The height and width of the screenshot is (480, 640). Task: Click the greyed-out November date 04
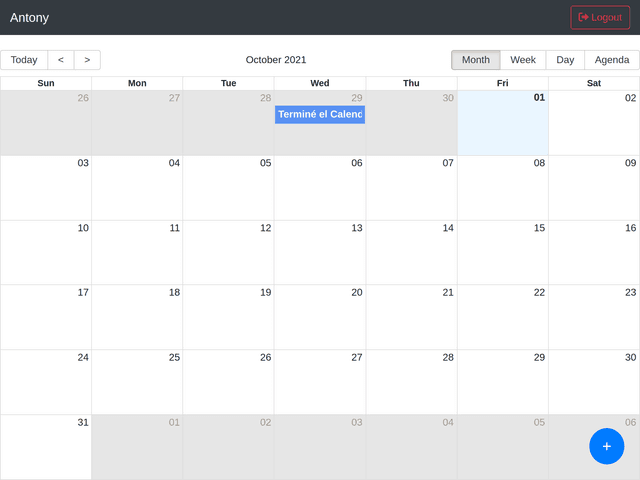click(448, 422)
